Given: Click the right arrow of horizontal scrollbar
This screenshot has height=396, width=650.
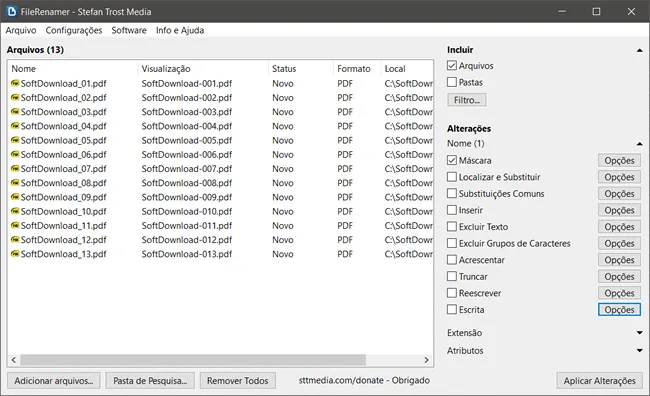Looking at the screenshot, I should tap(426, 360).
